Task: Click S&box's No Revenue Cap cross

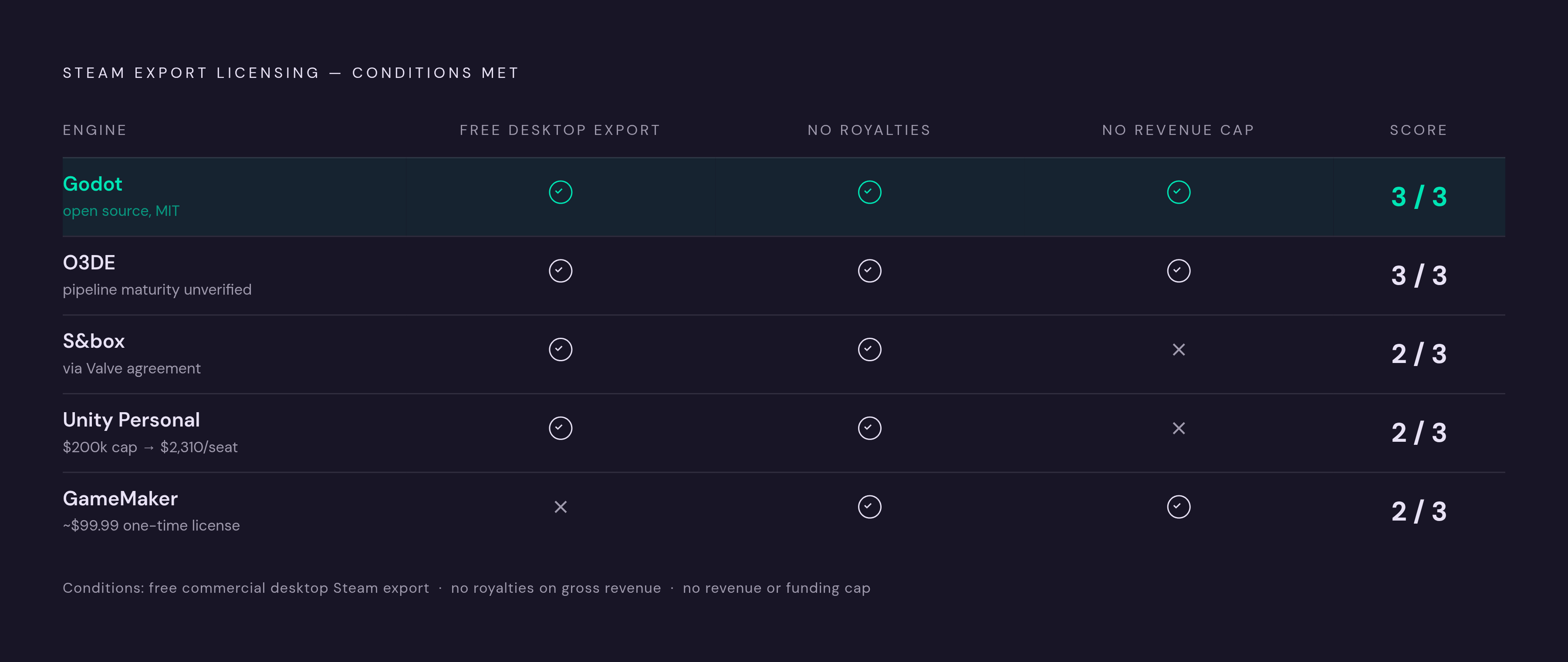Action: [x=1179, y=349]
